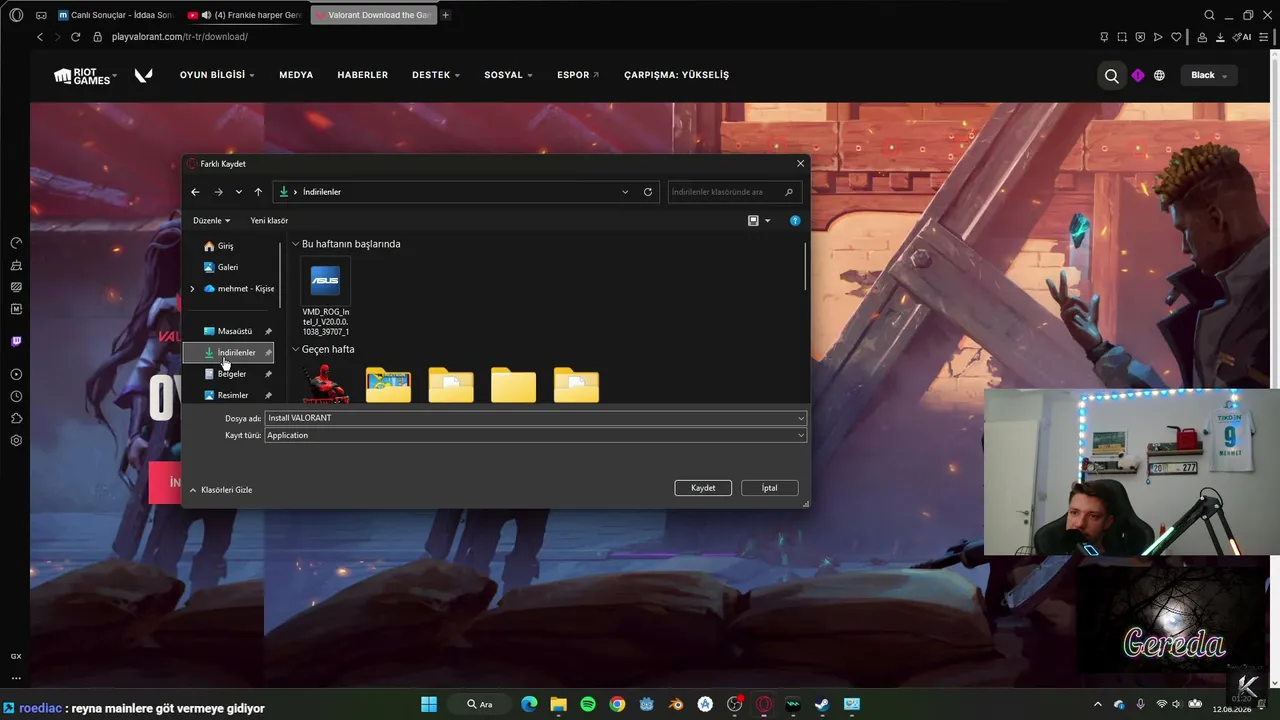1280x720 pixels.
Task: Open the help icon in save dialog
Action: pos(795,221)
